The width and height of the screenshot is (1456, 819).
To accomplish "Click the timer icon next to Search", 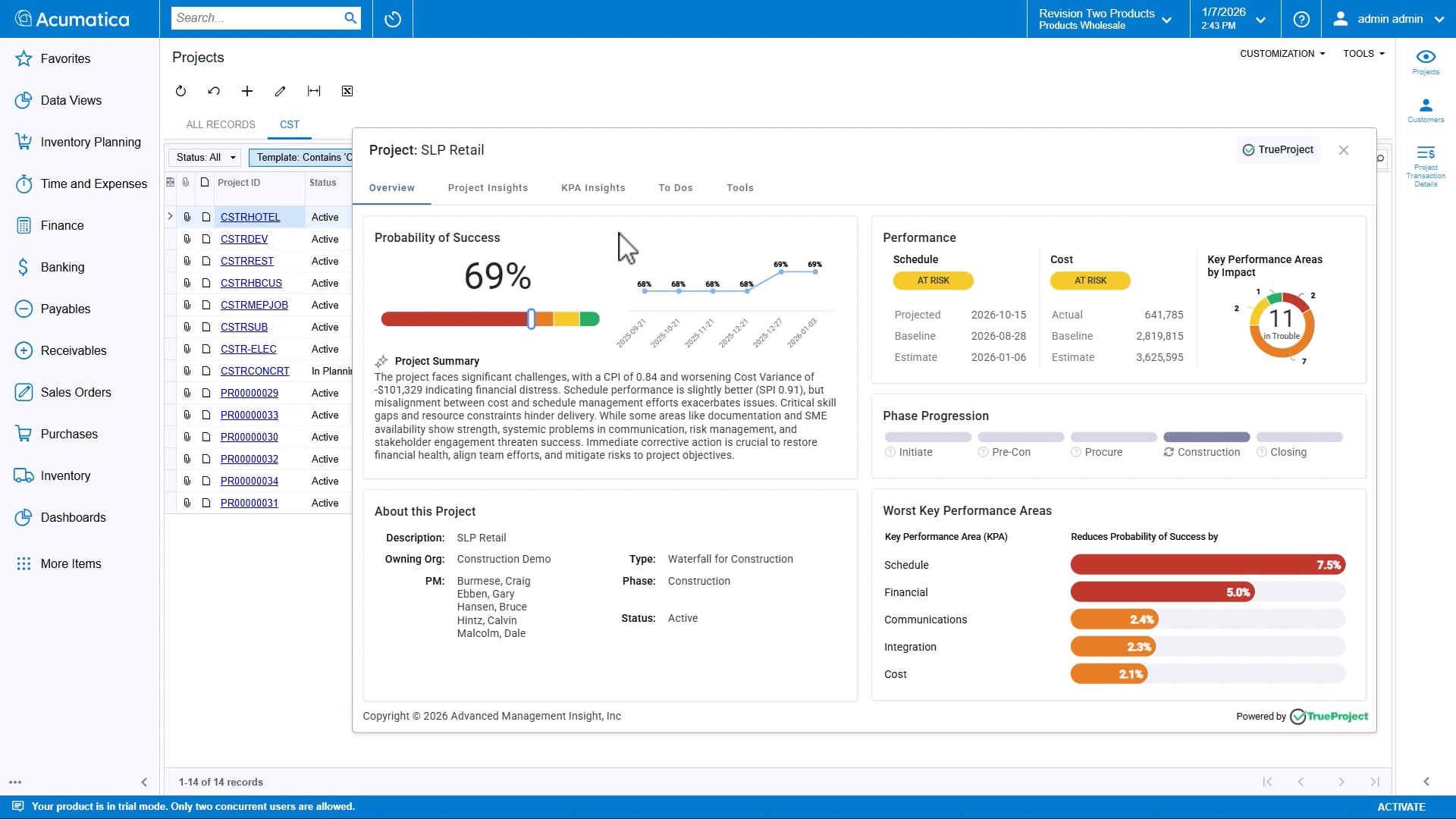I will pyautogui.click(x=392, y=19).
